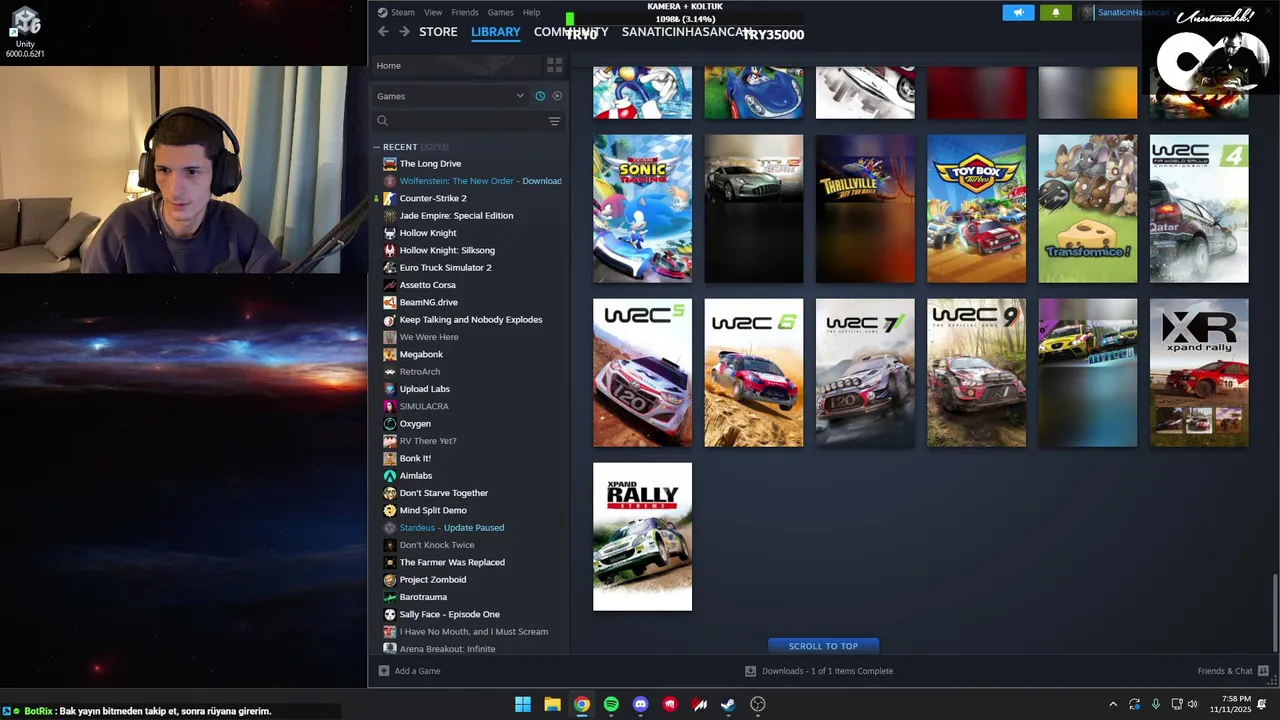
Task: Toggle the ready-to-play filter icon
Action: pos(557,96)
